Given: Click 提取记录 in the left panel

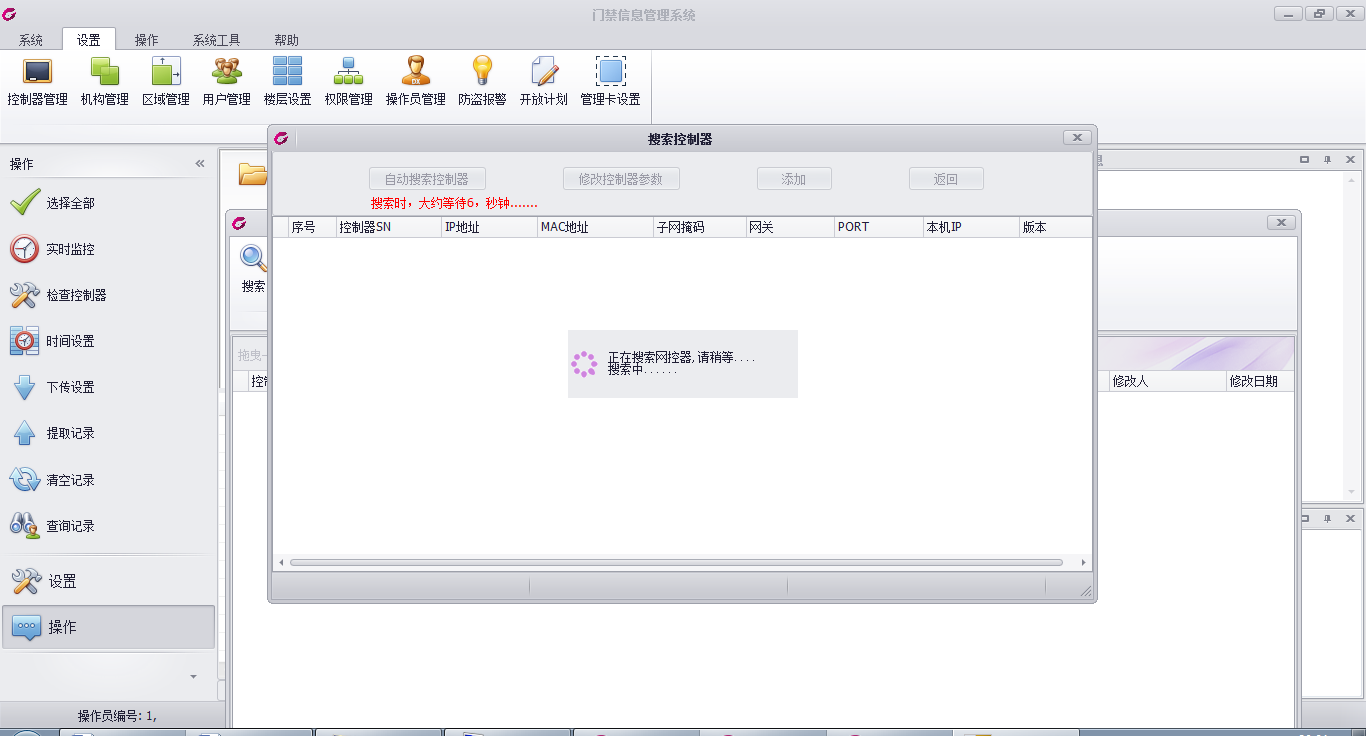Looking at the screenshot, I should click(x=70, y=433).
